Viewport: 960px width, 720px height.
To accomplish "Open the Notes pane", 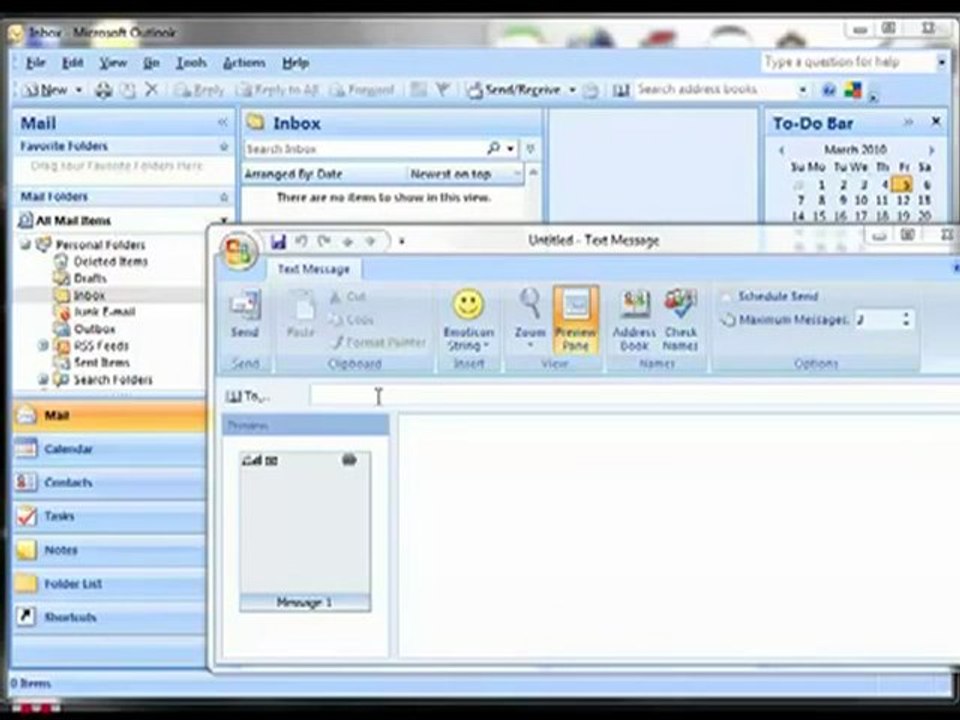I will (x=109, y=550).
